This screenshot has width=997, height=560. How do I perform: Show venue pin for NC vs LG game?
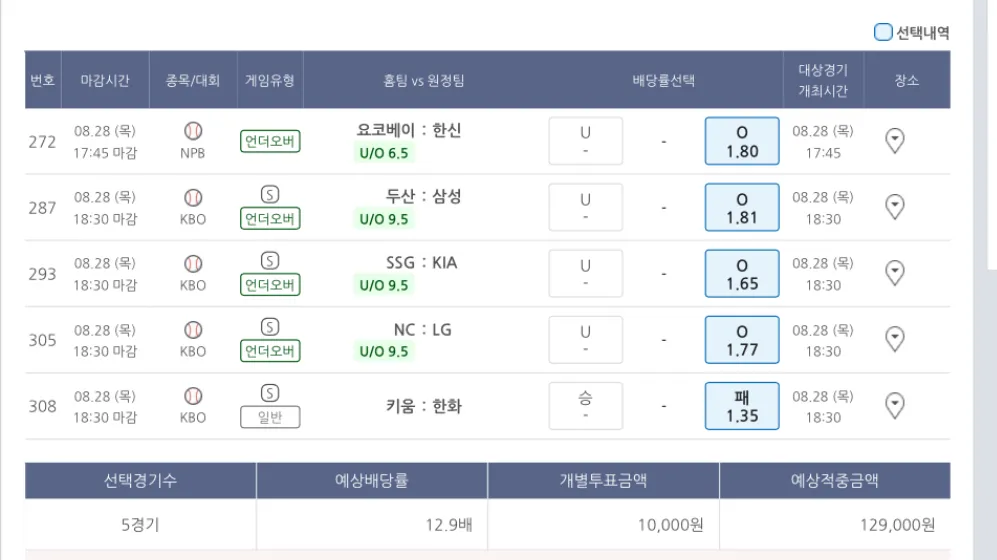tap(895, 340)
